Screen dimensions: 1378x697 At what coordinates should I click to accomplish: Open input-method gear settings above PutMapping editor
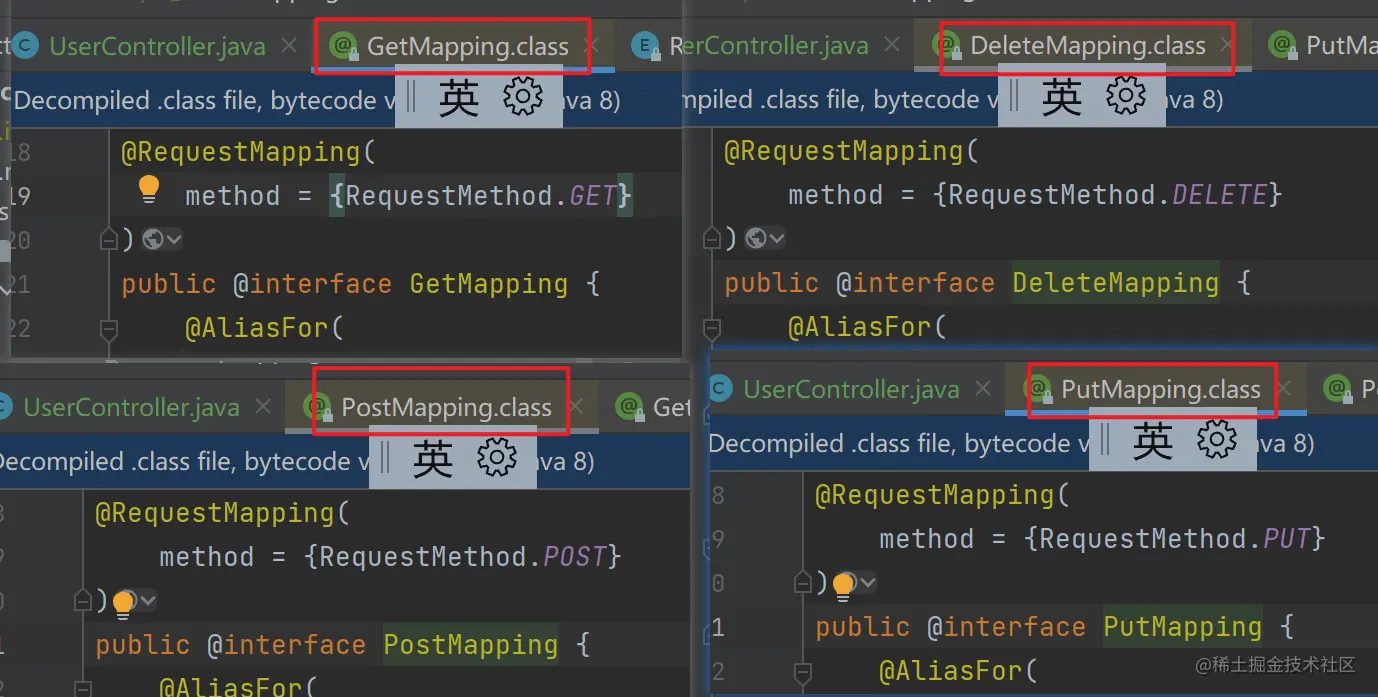(1217, 440)
